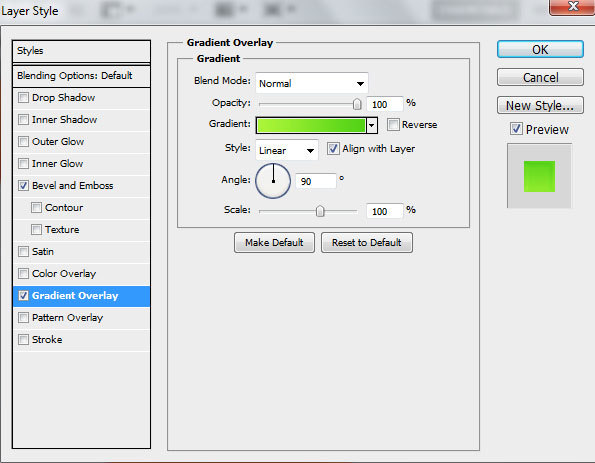Enable the Drop Shadow effect
This screenshot has width=595, height=463.
pyautogui.click(x=23, y=98)
